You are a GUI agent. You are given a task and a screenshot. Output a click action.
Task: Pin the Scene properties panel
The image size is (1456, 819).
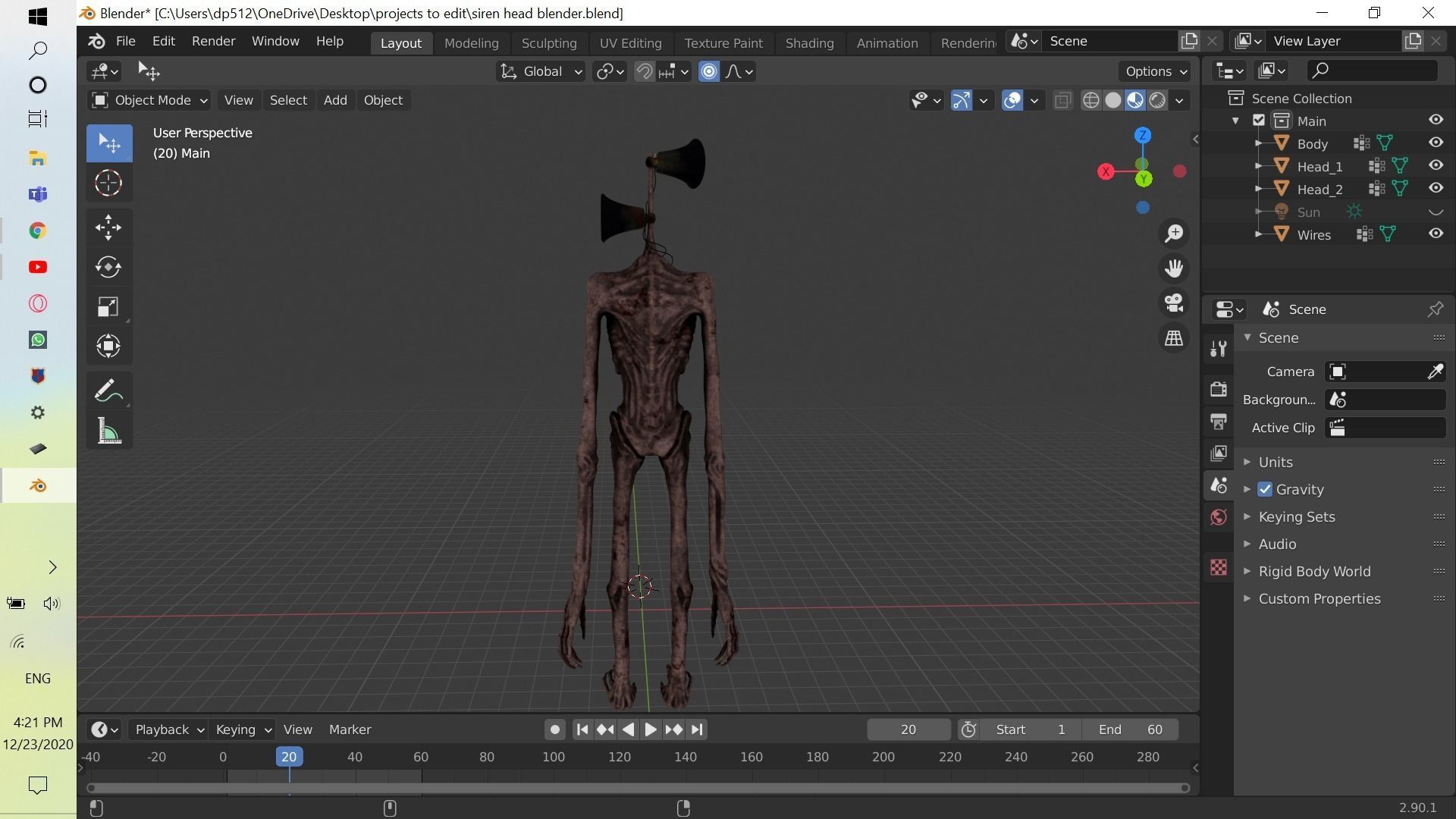pyautogui.click(x=1435, y=309)
